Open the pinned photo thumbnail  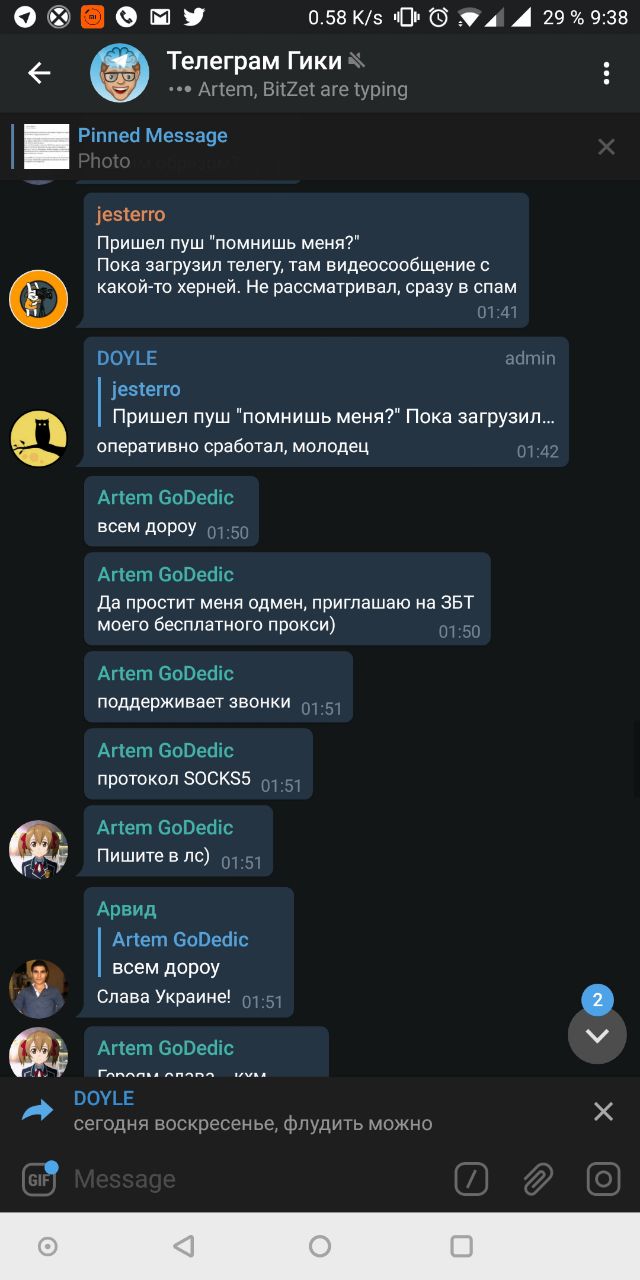click(x=46, y=147)
